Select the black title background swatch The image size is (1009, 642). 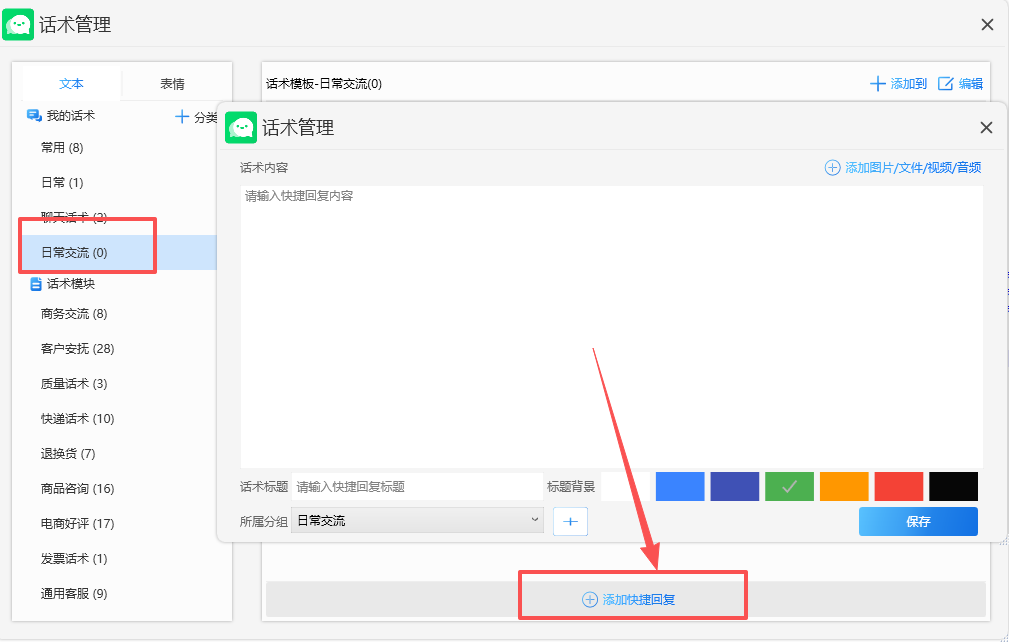coord(952,486)
